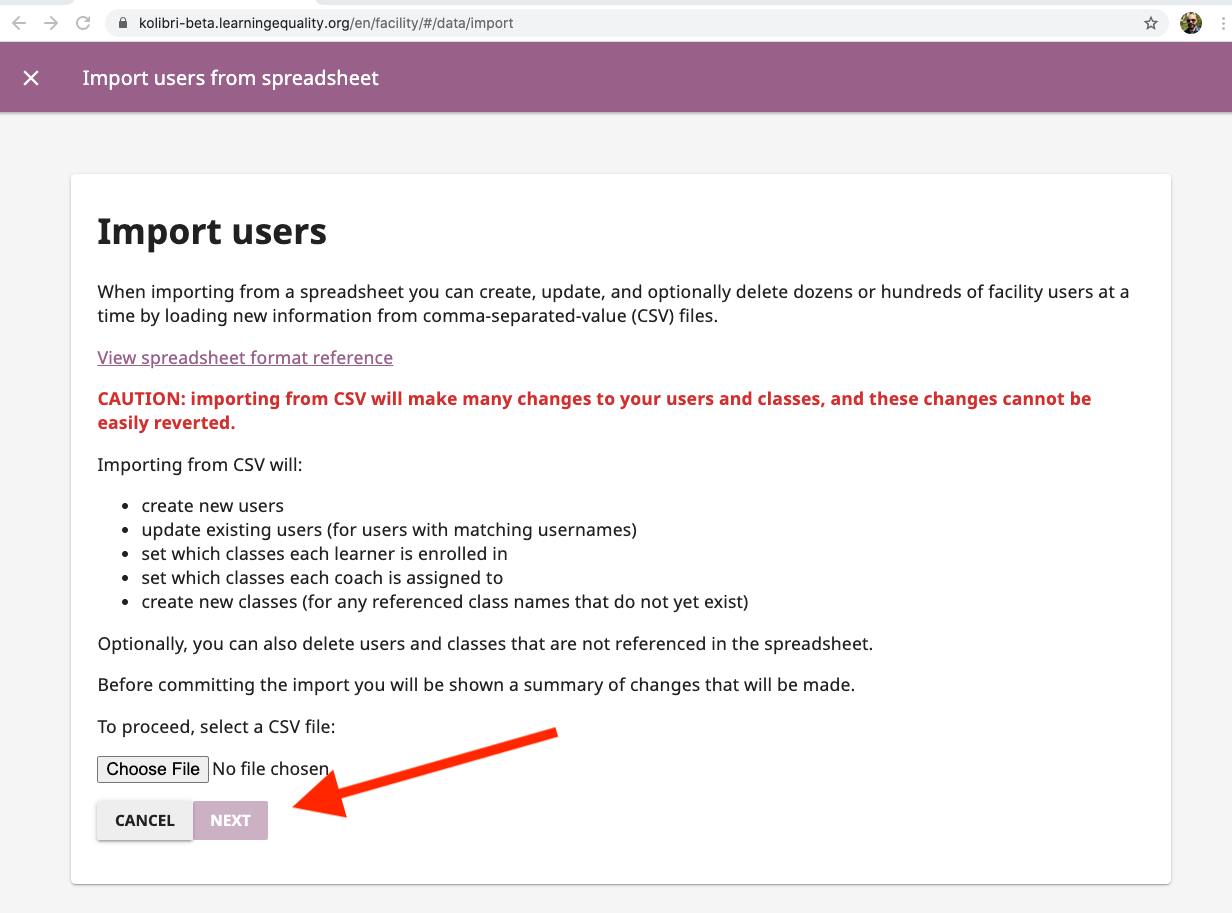Screen dimensions: 1232x913
Task: Click the Choose File button
Action: pyautogui.click(x=152, y=769)
